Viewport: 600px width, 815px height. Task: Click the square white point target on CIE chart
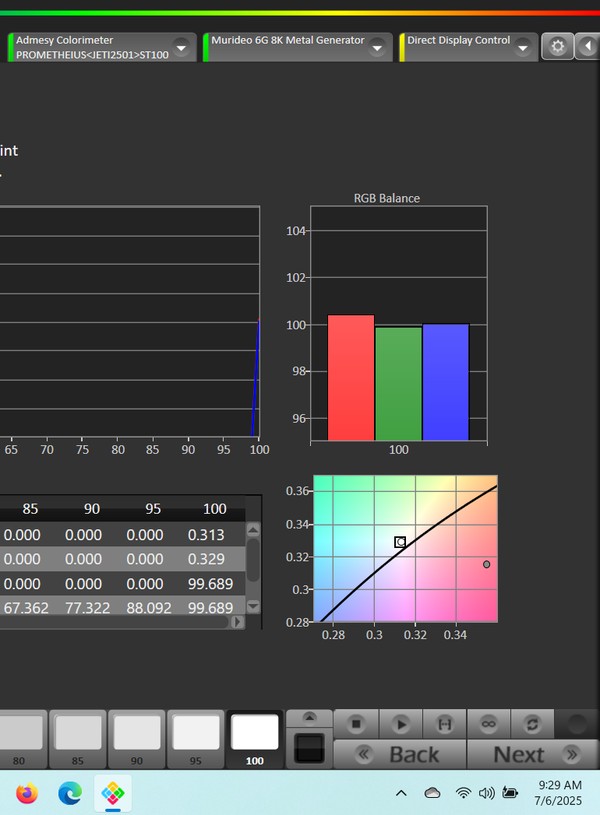[400, 542]
